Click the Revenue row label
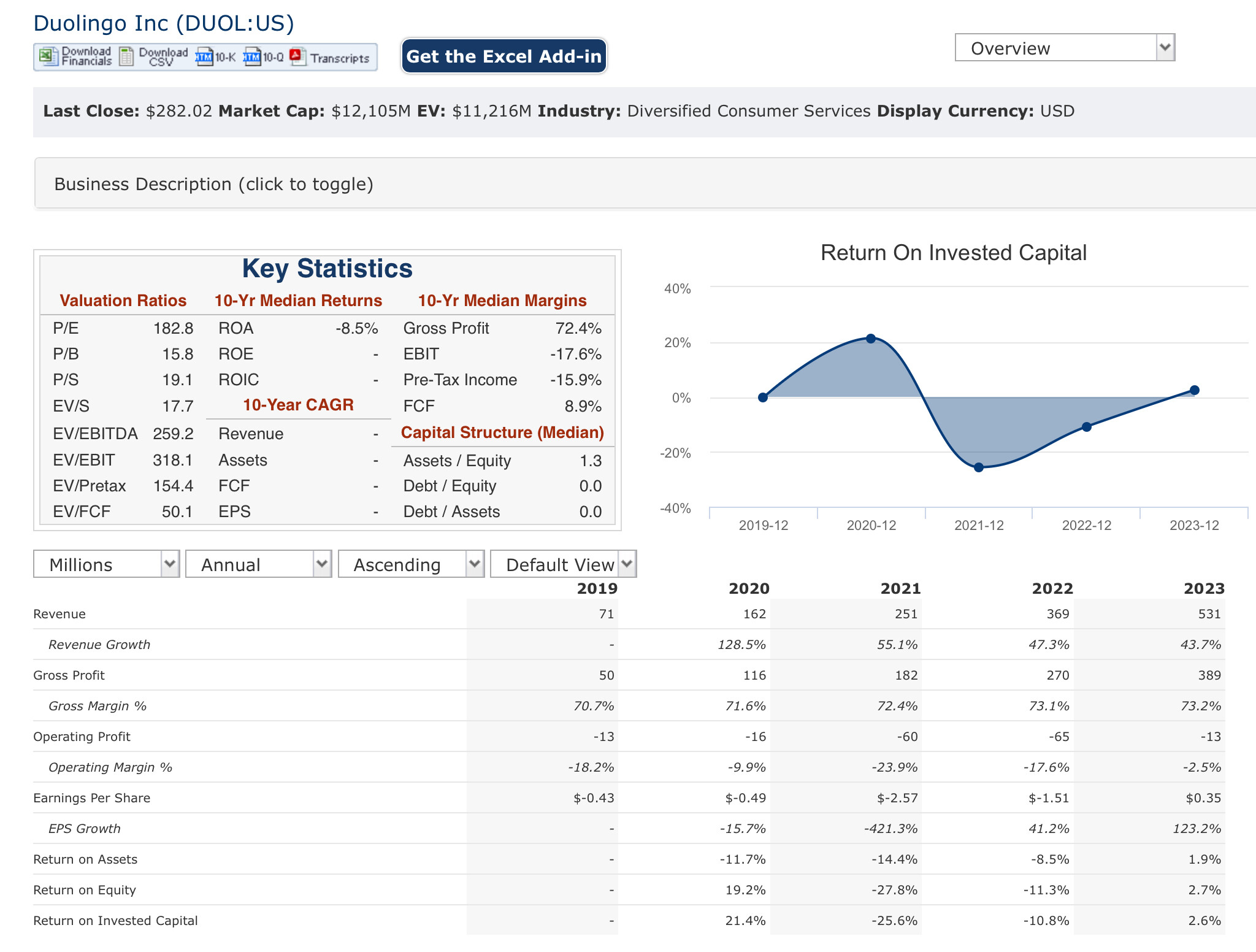 tap(59, 614)
